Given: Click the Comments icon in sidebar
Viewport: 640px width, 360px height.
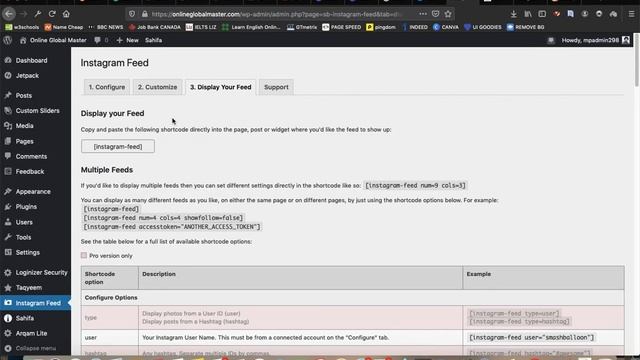Looking at the screenshot, I should [8, 156].
